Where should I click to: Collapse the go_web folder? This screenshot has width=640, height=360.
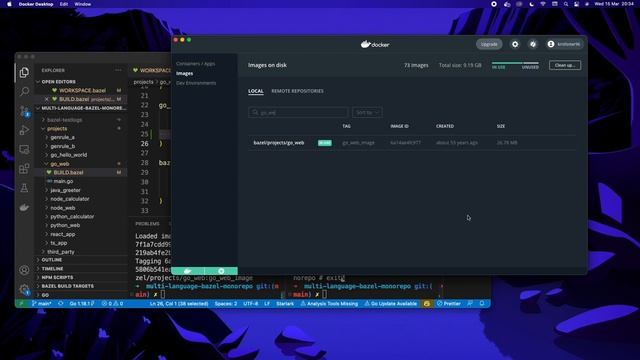60,164
